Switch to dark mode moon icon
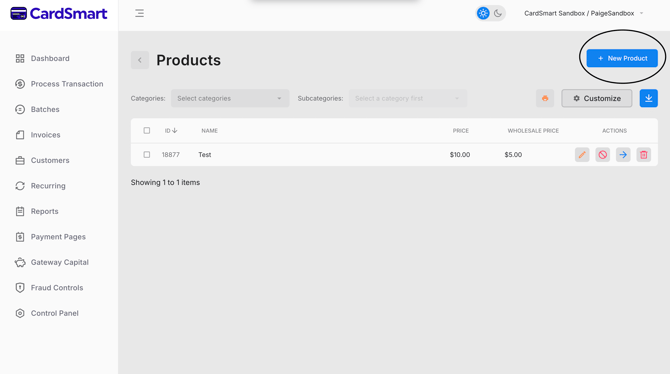The width and height of the screenshot is (670, 374). tap(498, 13)
